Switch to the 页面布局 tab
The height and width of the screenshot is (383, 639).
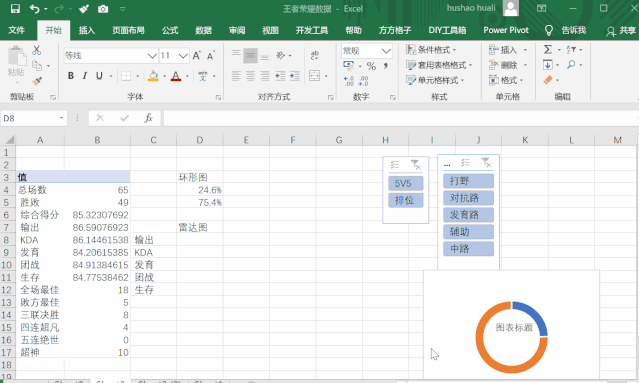[128, 30]
